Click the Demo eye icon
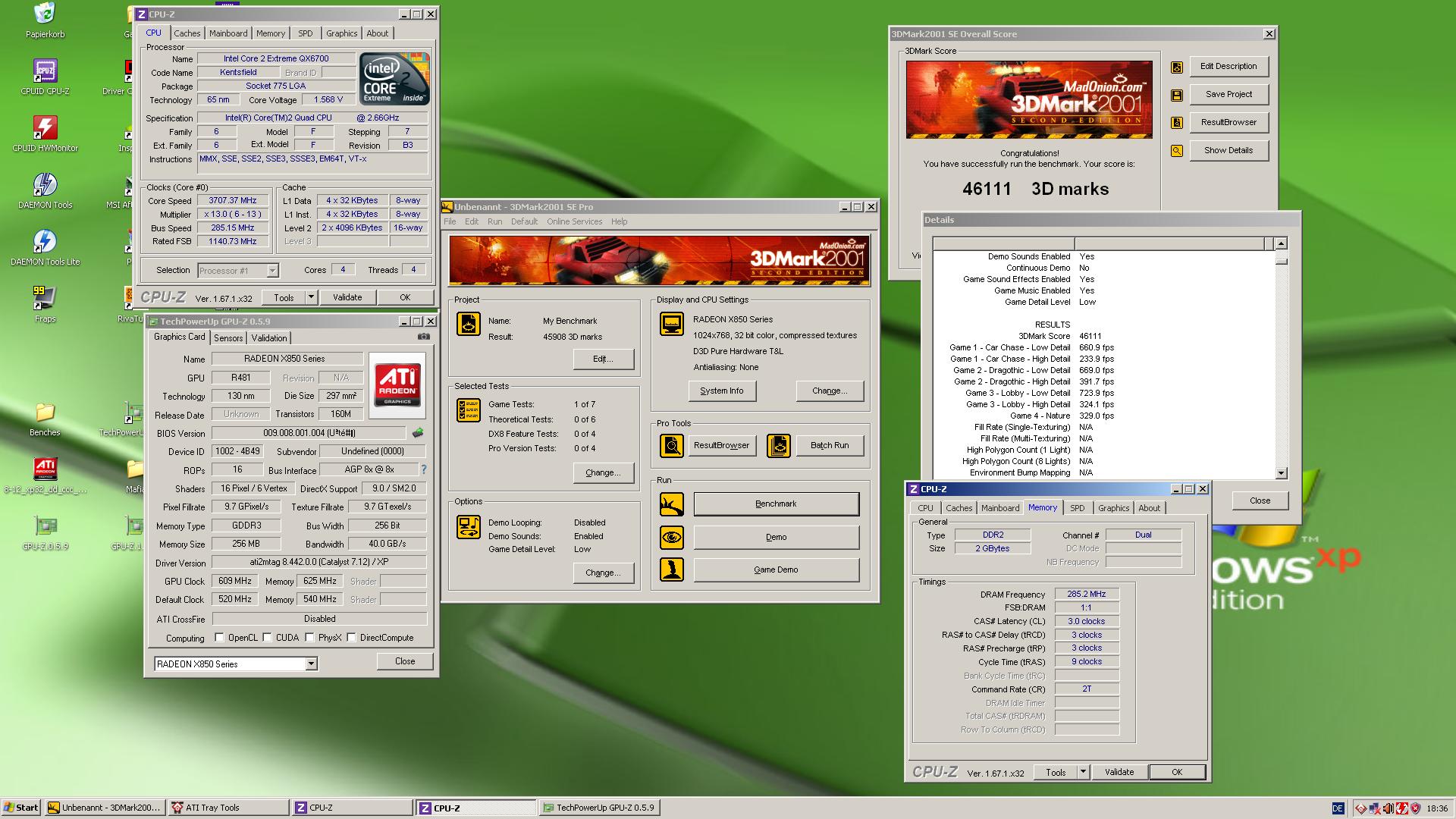Viewport: 1456px width, 819px height. click(671, 537)
